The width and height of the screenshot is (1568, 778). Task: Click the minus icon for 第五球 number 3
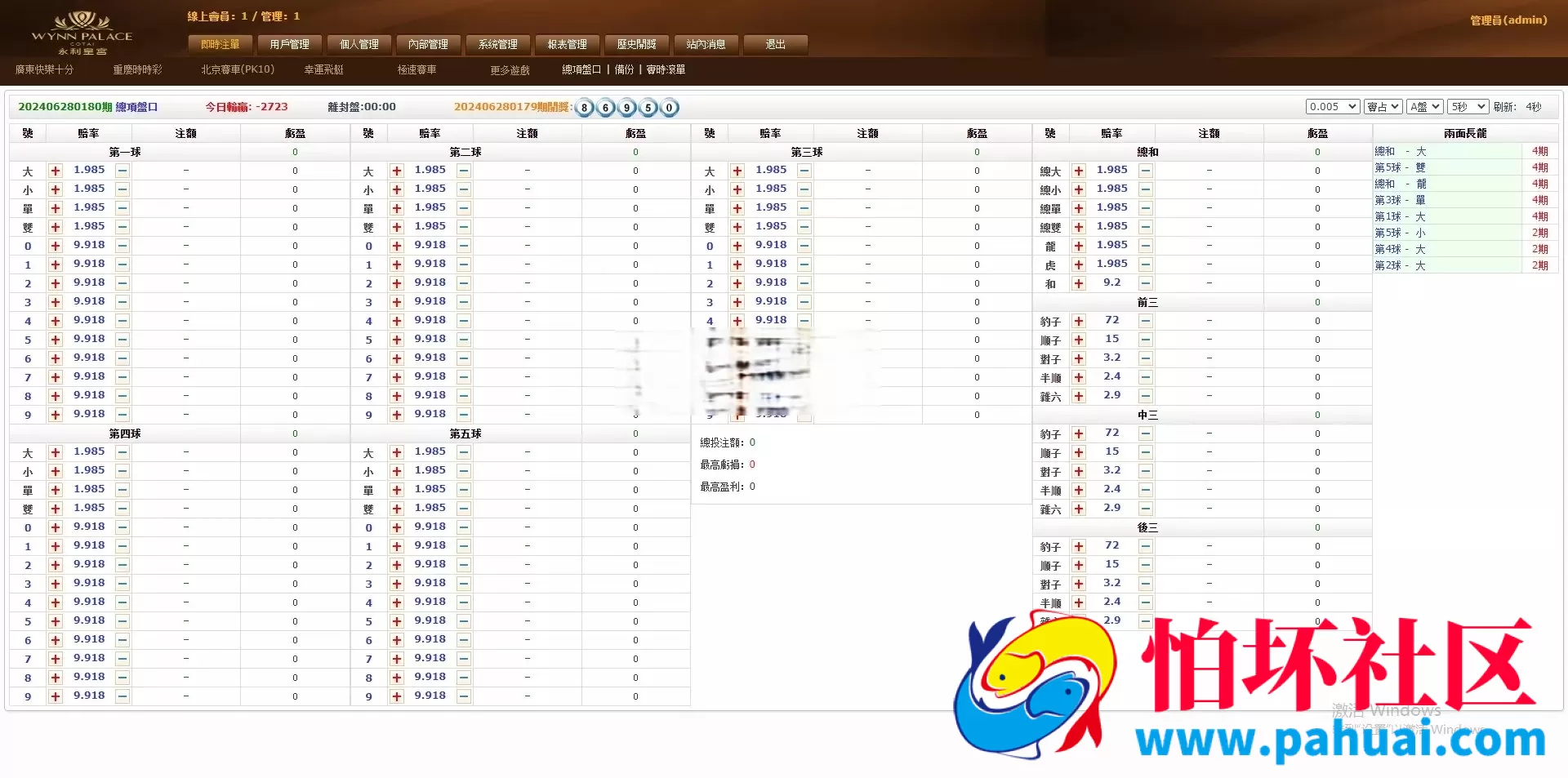(x=464, y=584)
